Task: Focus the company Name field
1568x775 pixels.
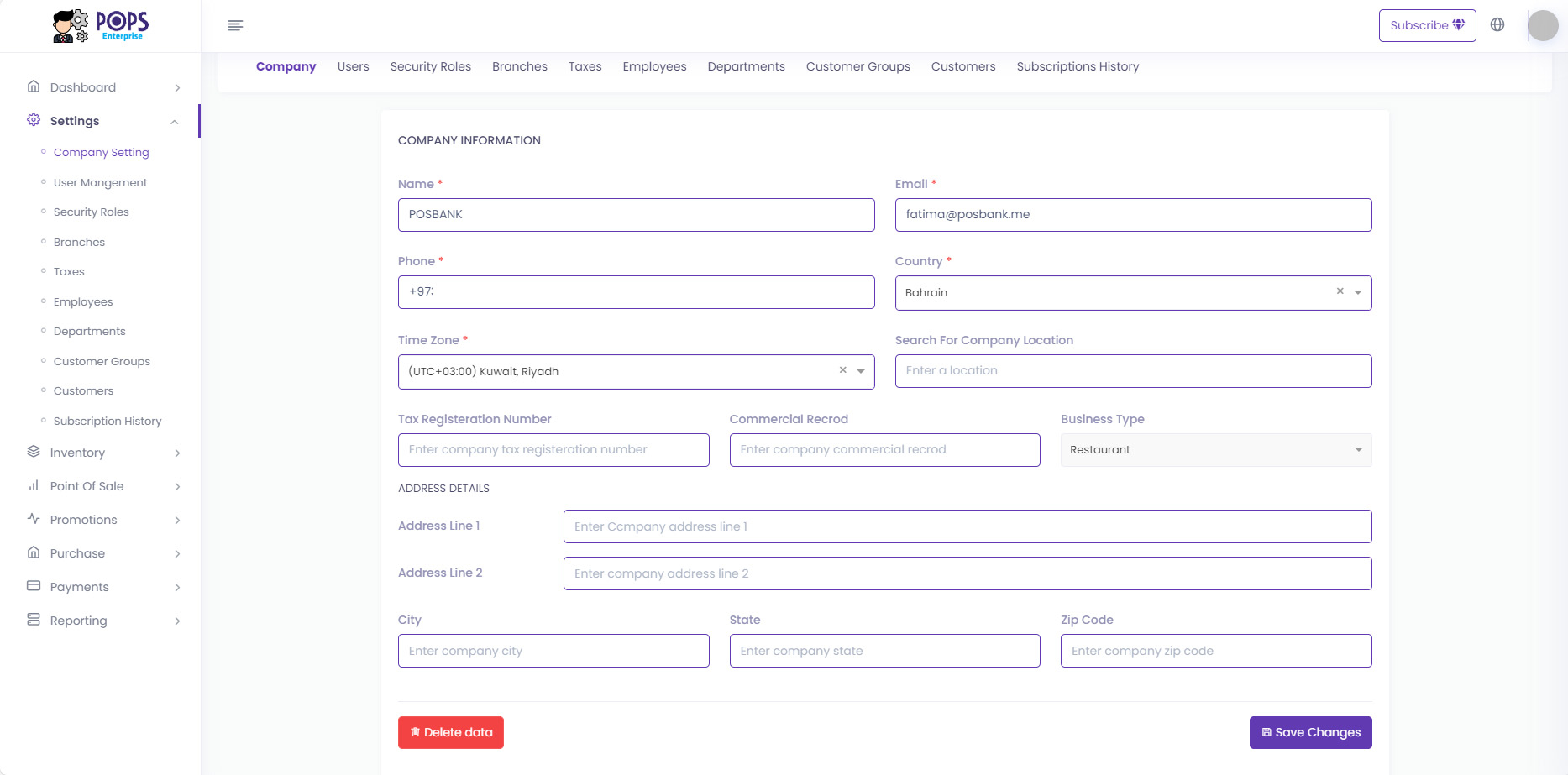Action: tap(637, 215)
